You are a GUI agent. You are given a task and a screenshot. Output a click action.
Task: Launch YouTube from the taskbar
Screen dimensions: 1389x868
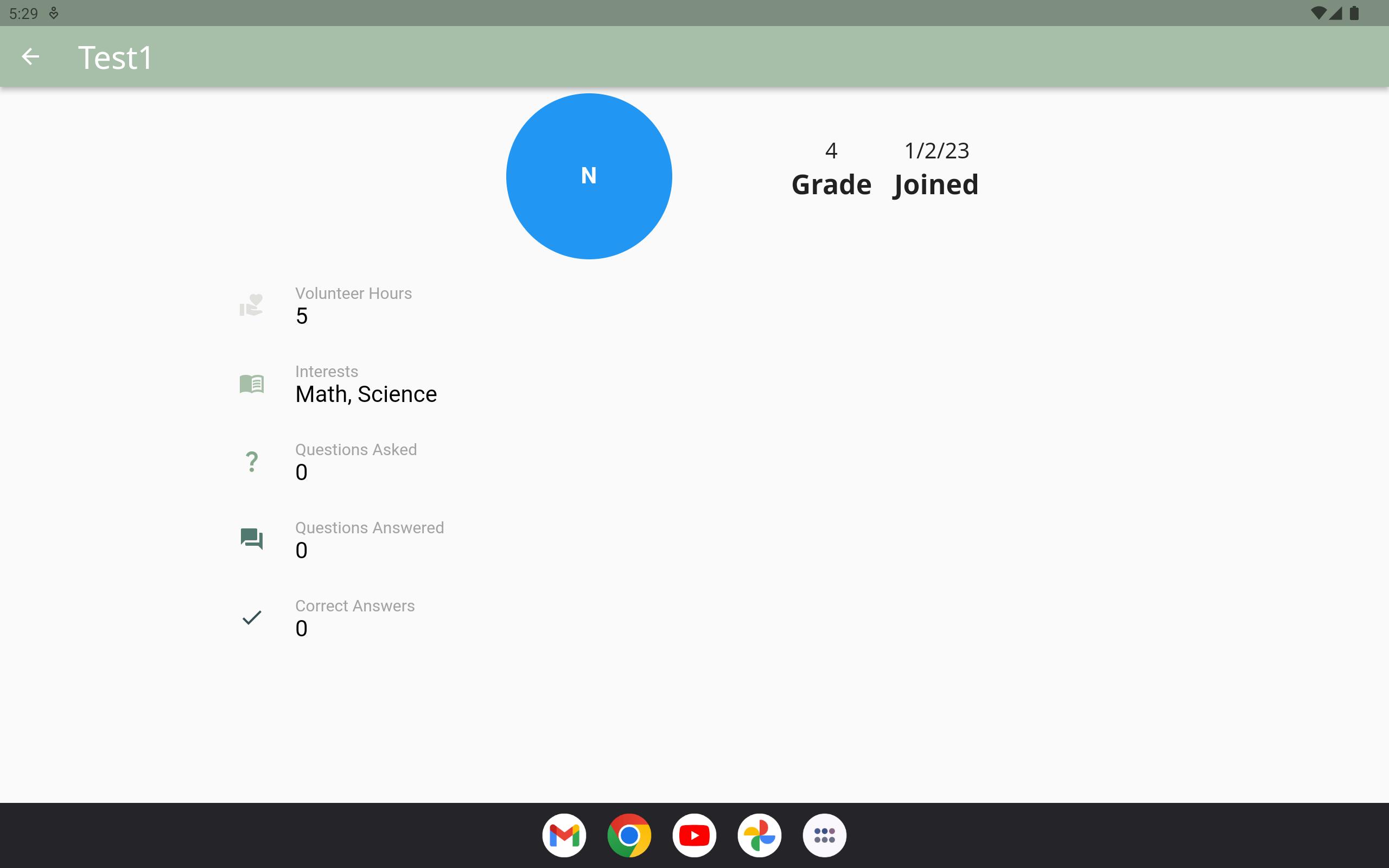[694, 835]
